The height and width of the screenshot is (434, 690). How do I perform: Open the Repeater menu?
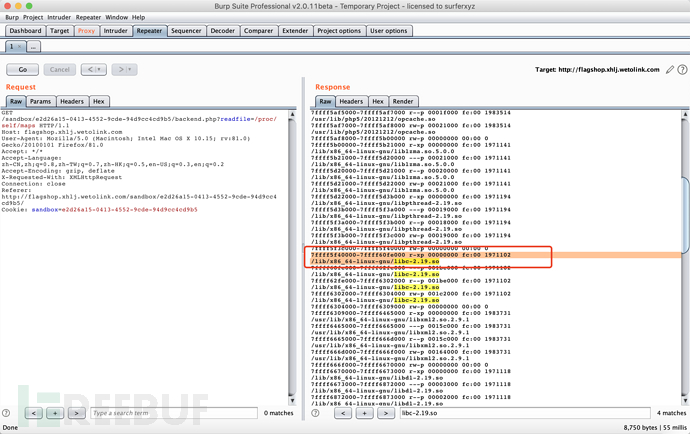point(88,17)
